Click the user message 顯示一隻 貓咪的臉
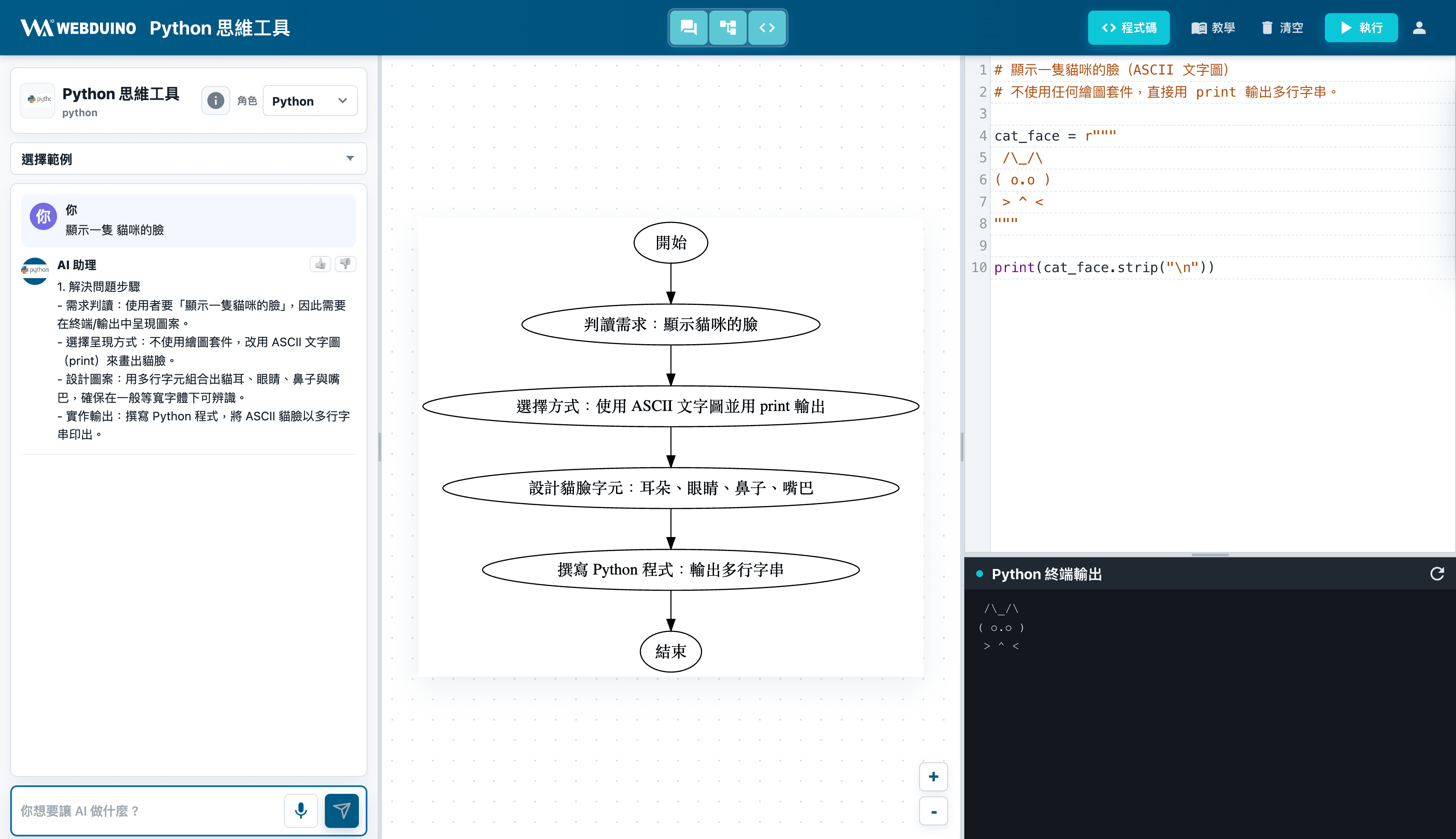The image size is (1456, 839). click(x=115, y=230)
